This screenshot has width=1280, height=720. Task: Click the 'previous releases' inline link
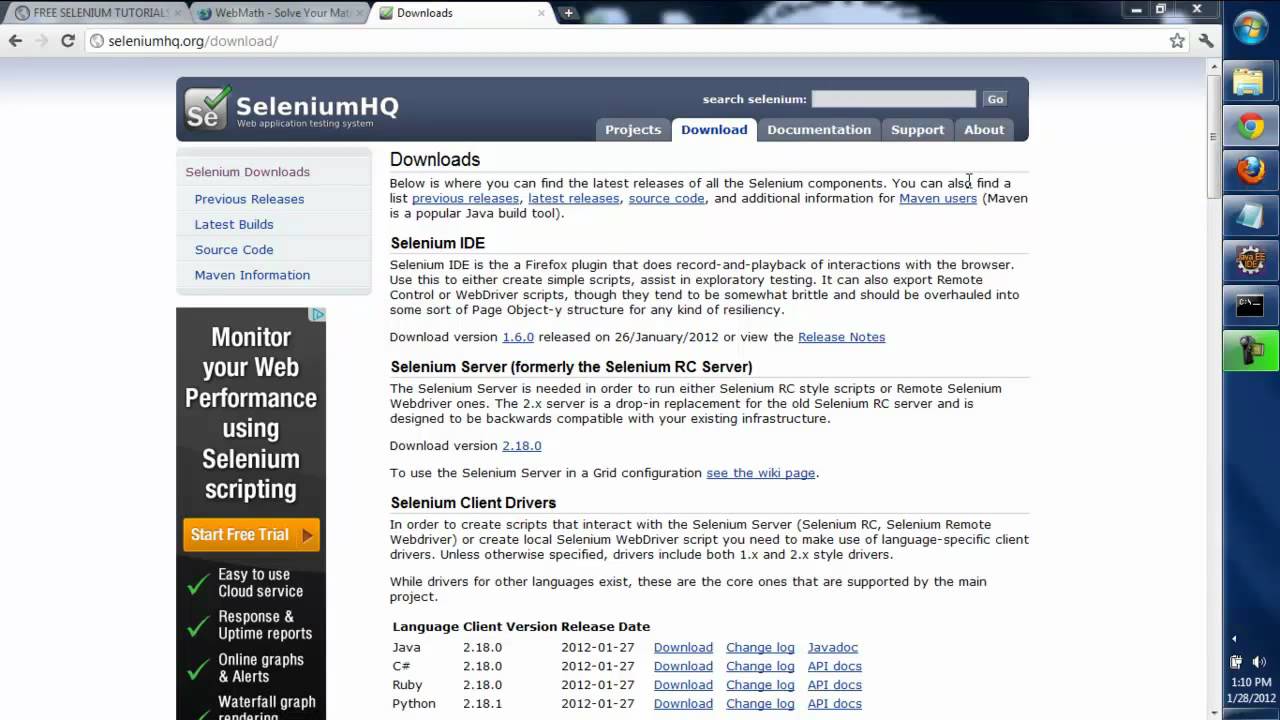tap(465, 198)
